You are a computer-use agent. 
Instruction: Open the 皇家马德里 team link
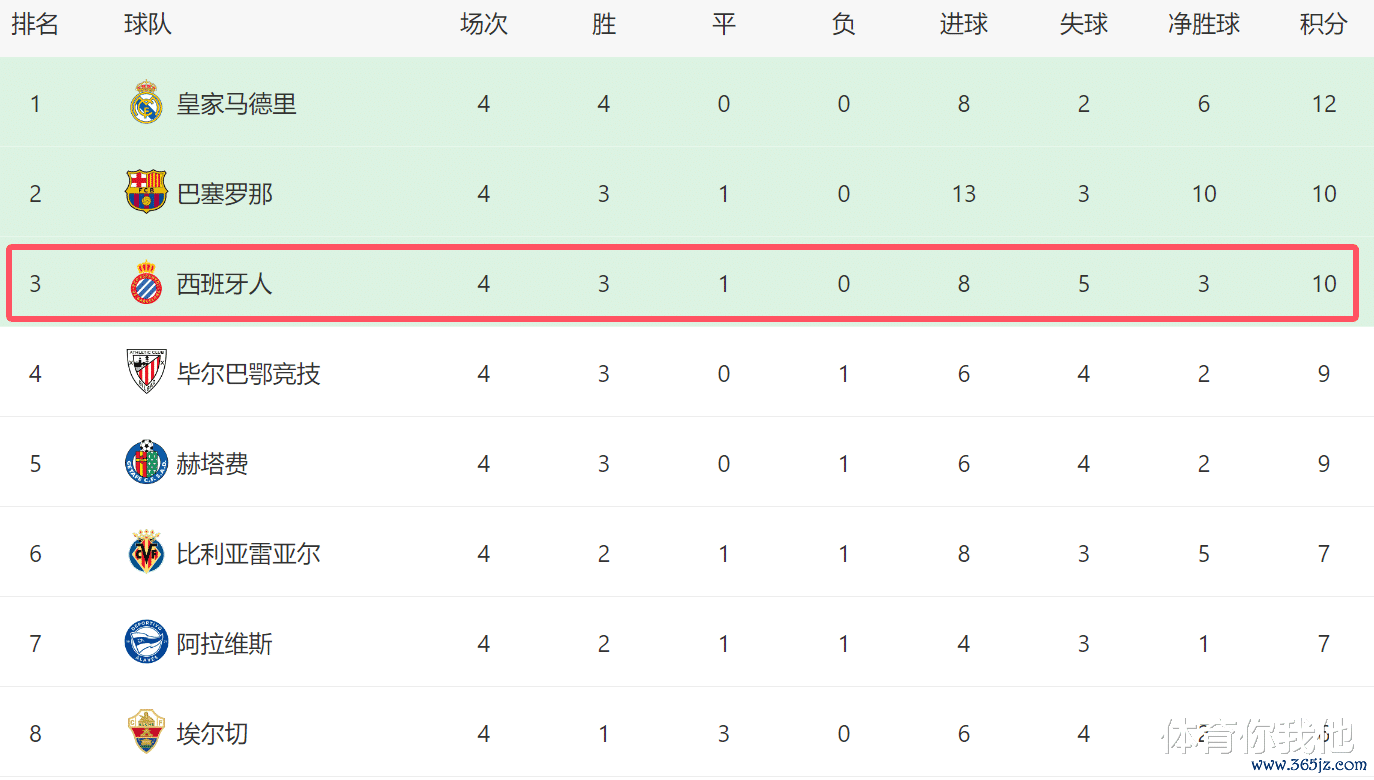(x=236, y=104)
